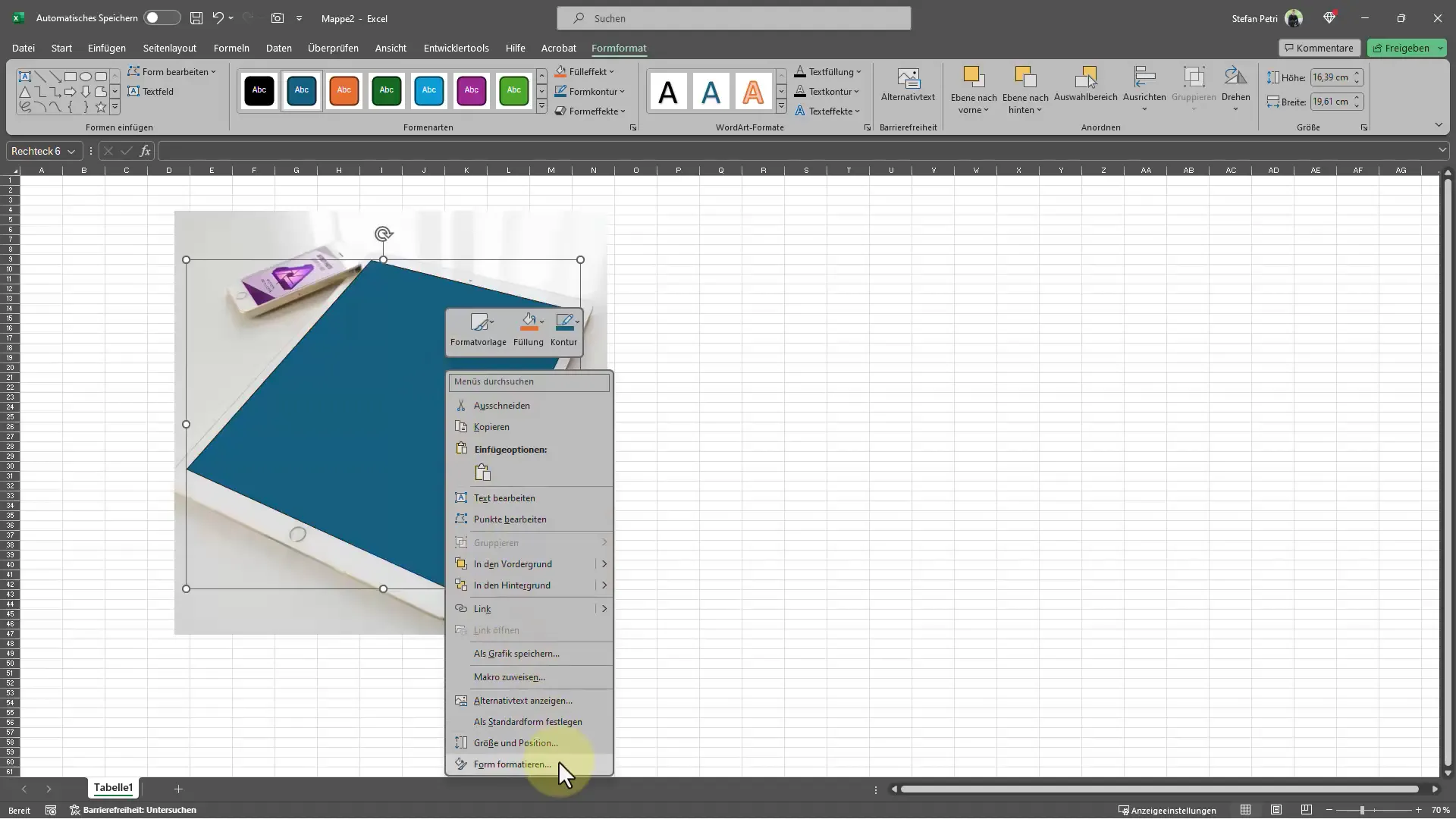Screen dimensions: 1456x819
Task: Increase the Breite value with stepper
Action: (1357, 97)
